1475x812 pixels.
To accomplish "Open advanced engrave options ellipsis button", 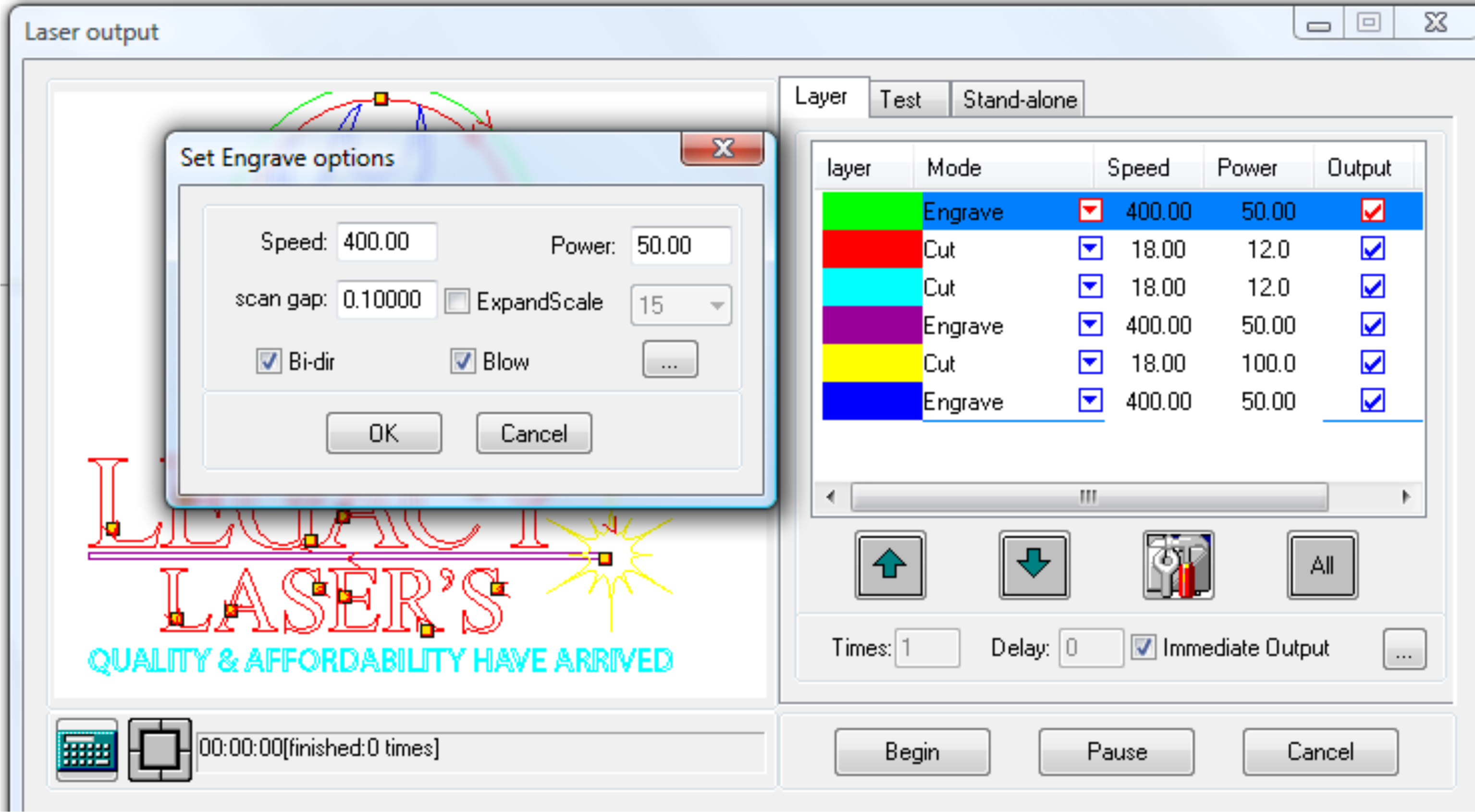I will point(670,360).
